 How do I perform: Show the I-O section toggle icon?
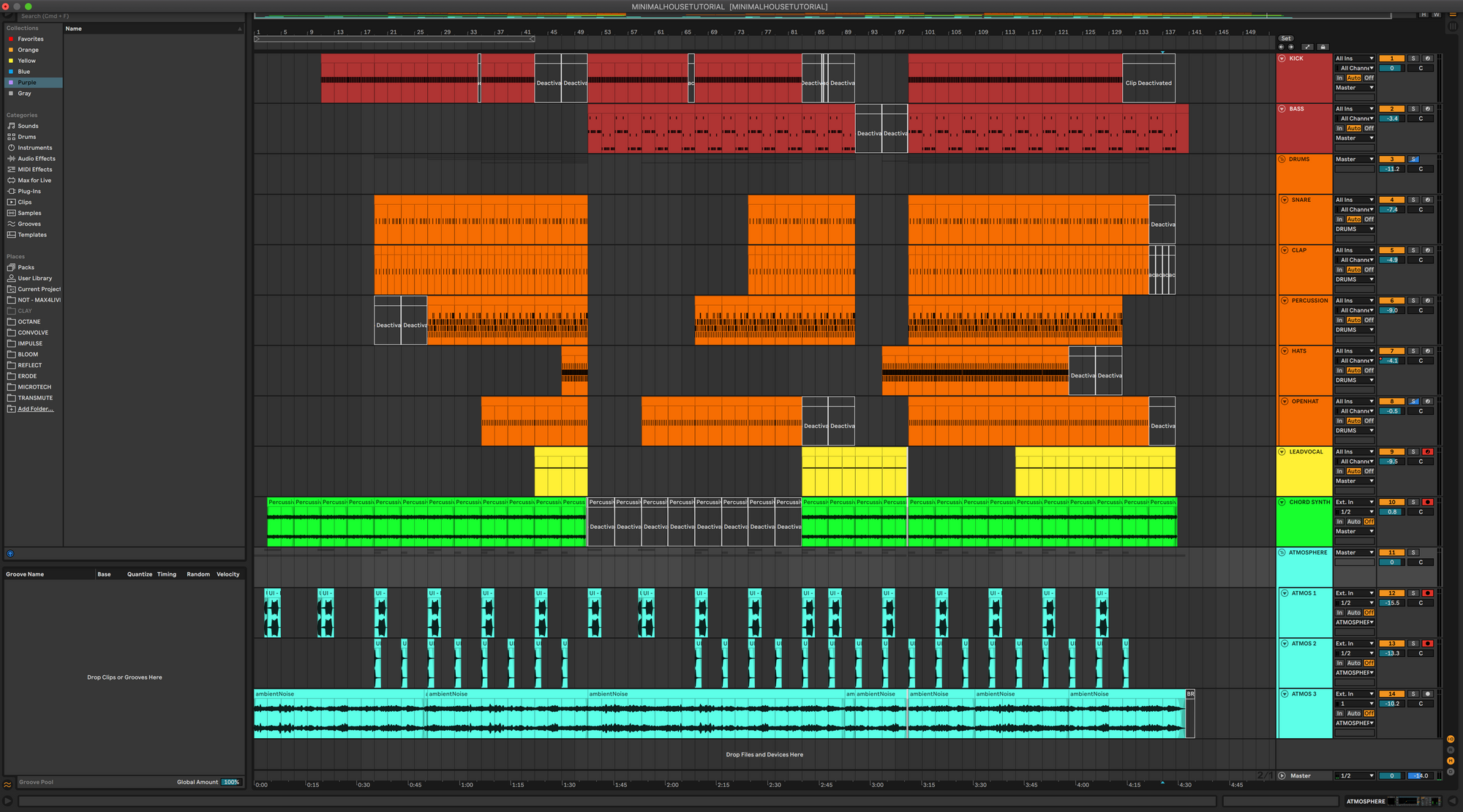pyautogui.click(x=1451, y=740)
